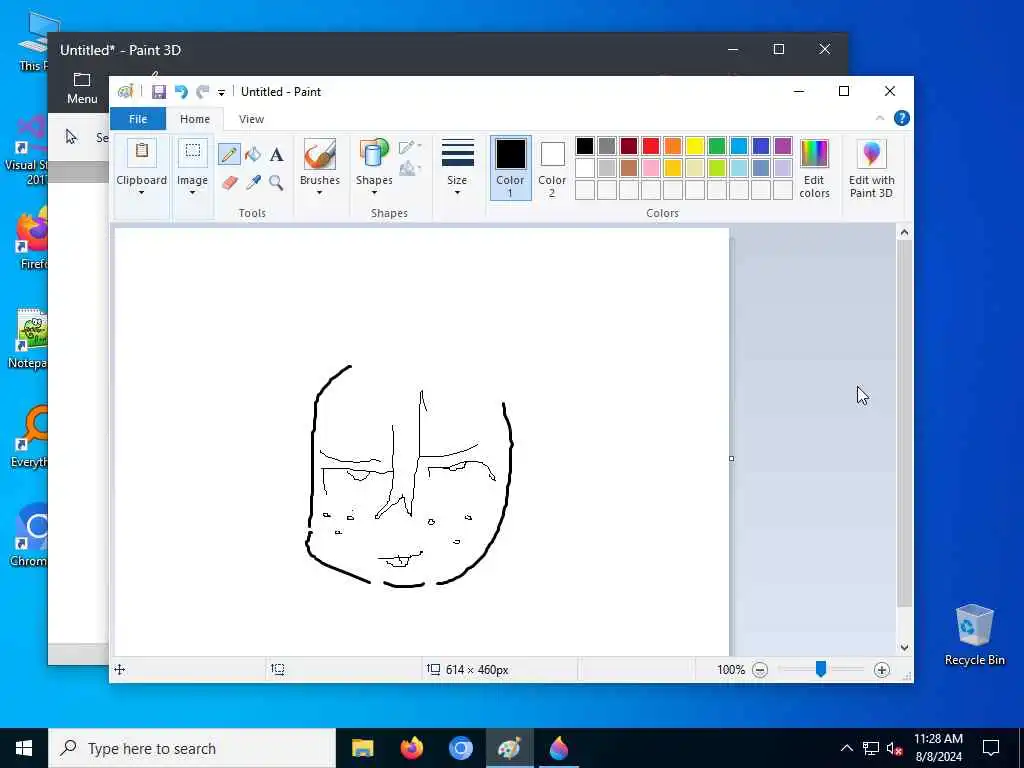The width and height of the screenshot is (1024, 768).
Task: Click the zoom in plus button
Action: tap(882, 670)
